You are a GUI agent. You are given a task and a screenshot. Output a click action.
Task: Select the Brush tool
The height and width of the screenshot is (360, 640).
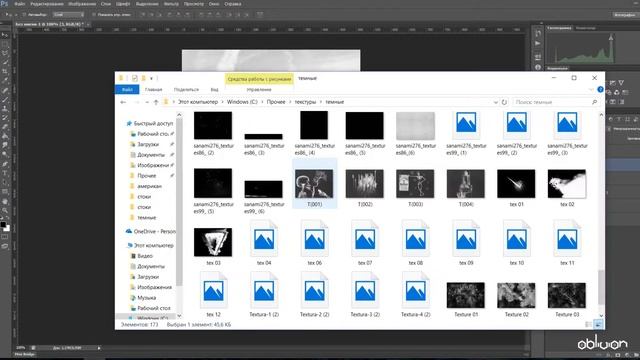pos(5,99)
